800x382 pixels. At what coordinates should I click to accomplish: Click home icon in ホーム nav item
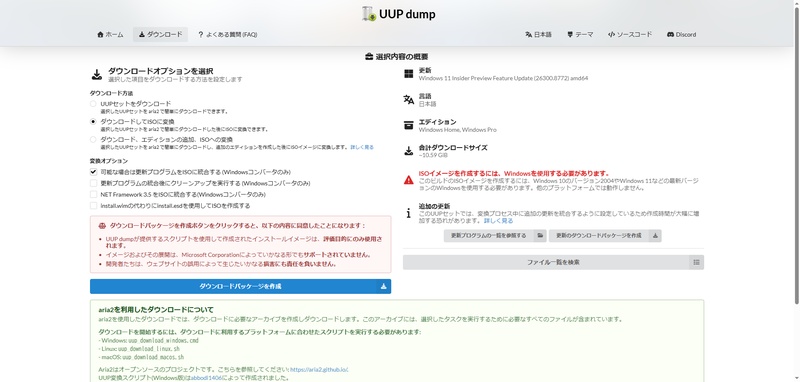click(100, 35)
